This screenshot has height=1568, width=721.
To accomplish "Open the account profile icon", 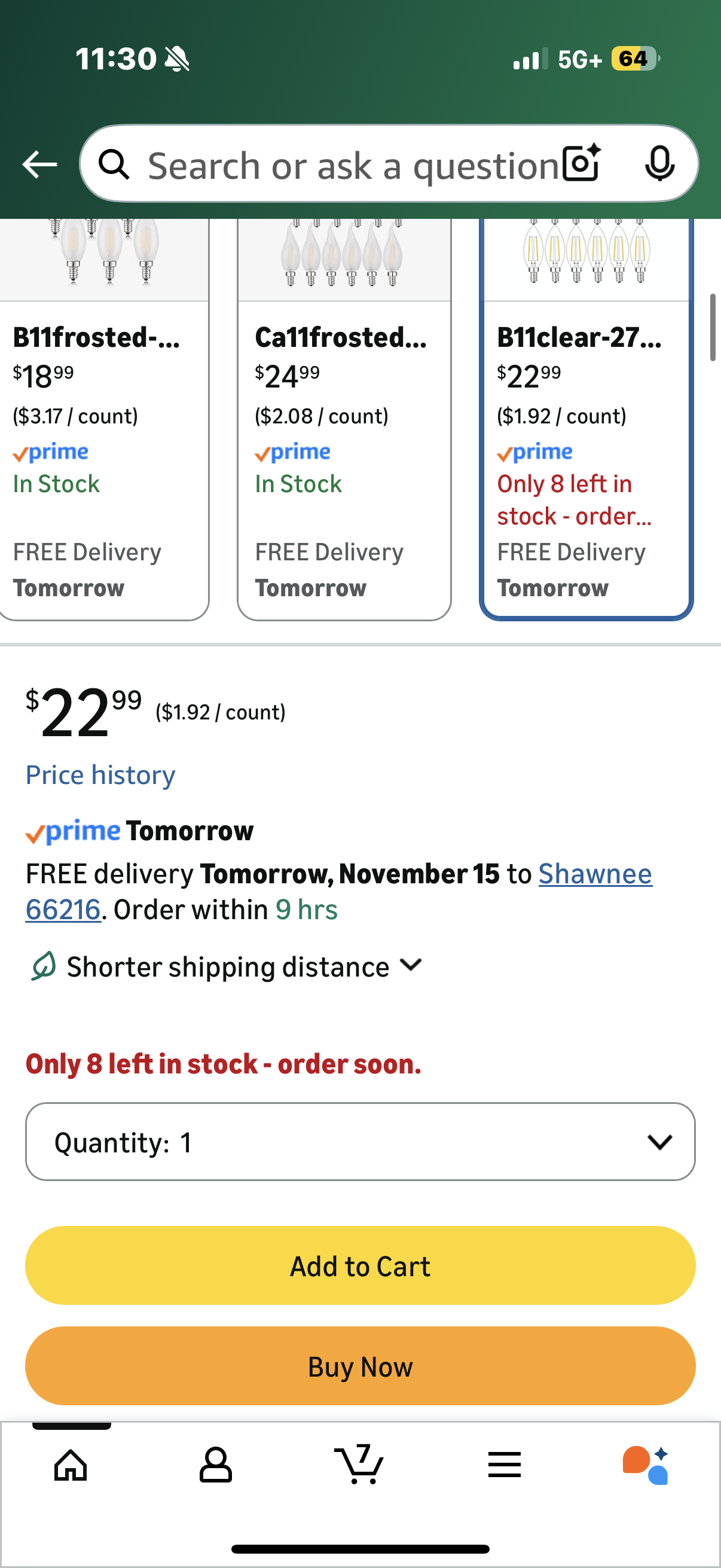I will [215, 1464].
